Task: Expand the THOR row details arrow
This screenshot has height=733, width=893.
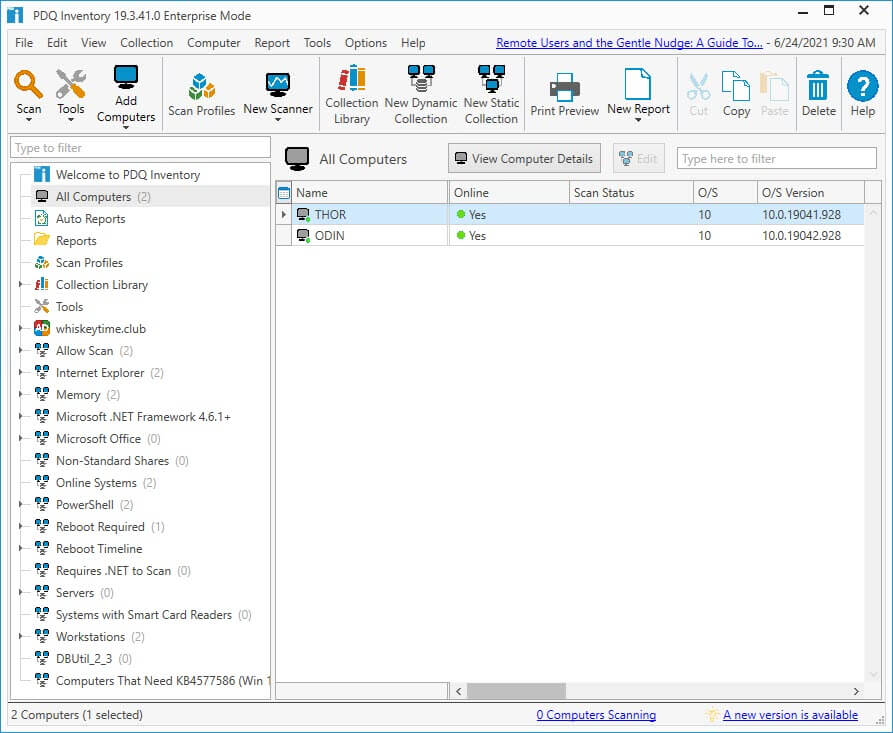Action: pos(284,215)
